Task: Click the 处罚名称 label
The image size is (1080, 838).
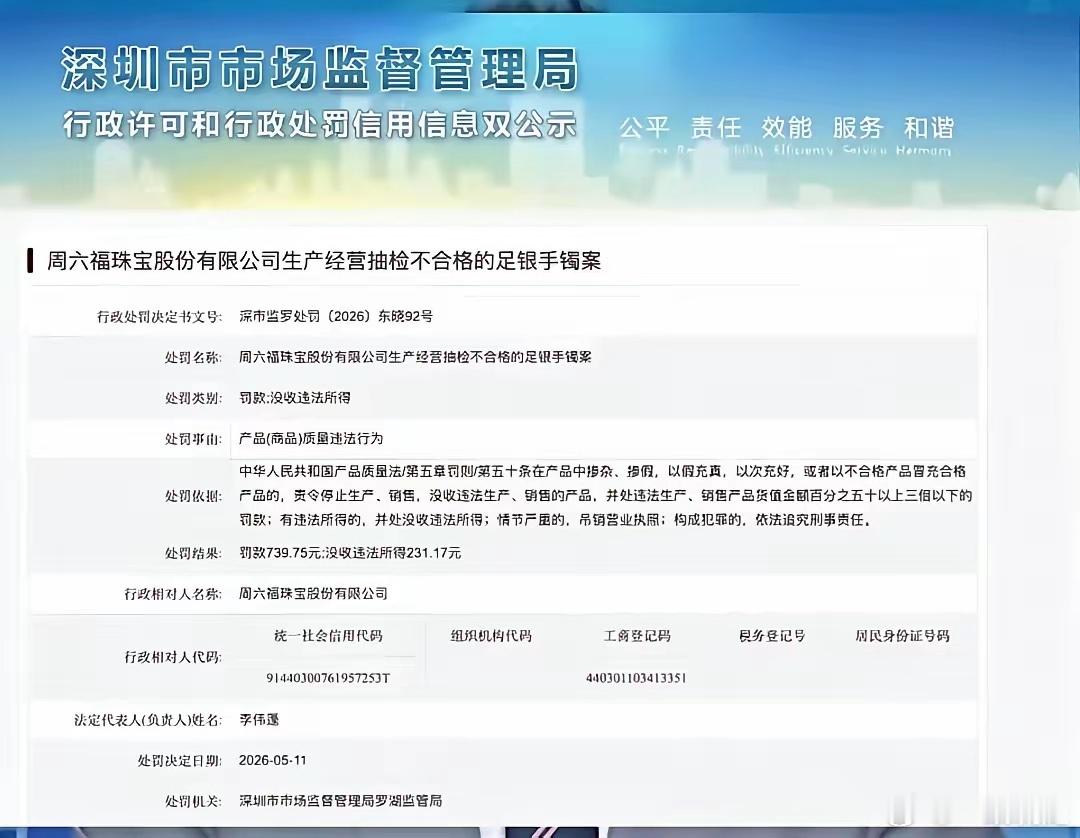Action: [x=193, y=357]
